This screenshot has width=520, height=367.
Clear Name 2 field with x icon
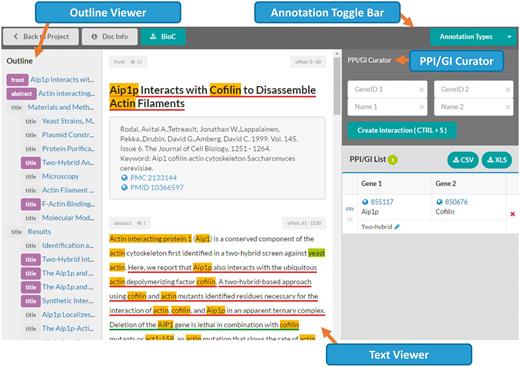508,107
